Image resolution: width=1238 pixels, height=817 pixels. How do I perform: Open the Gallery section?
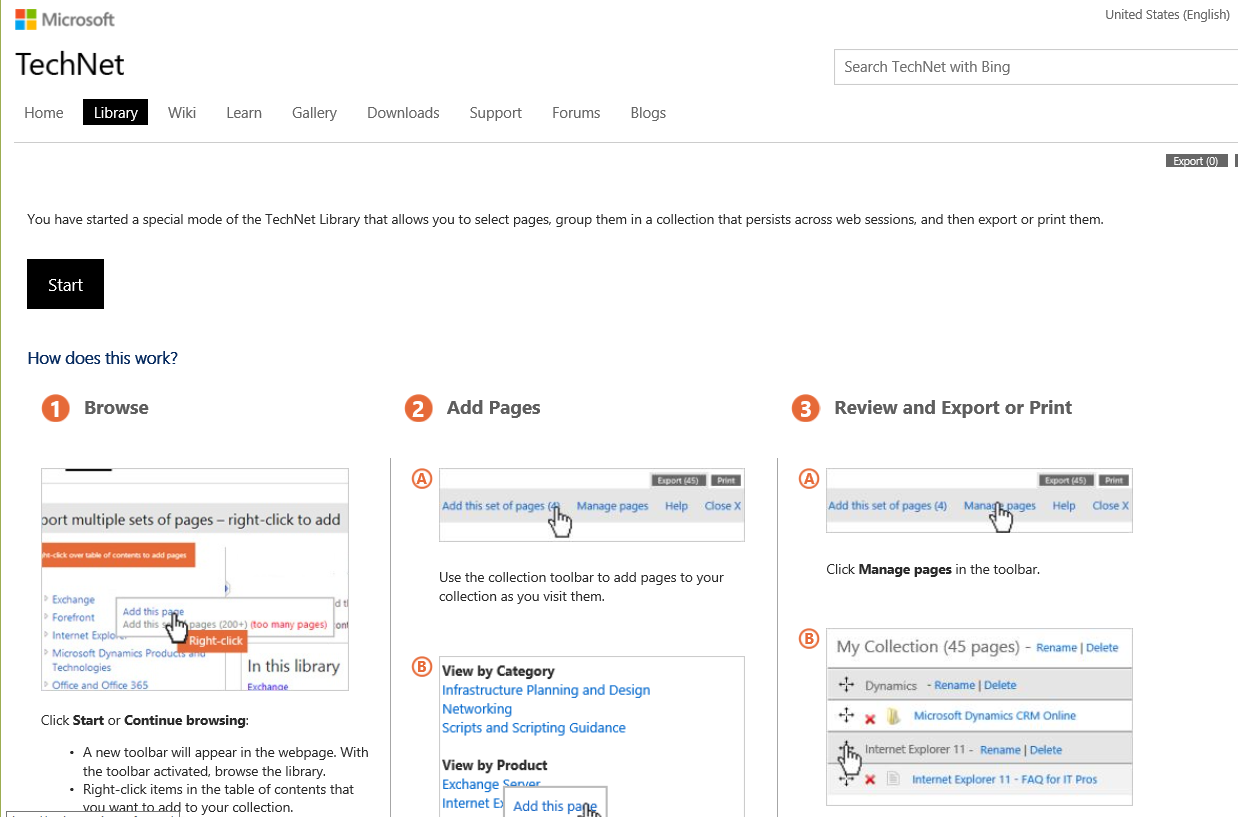(314, 113)
